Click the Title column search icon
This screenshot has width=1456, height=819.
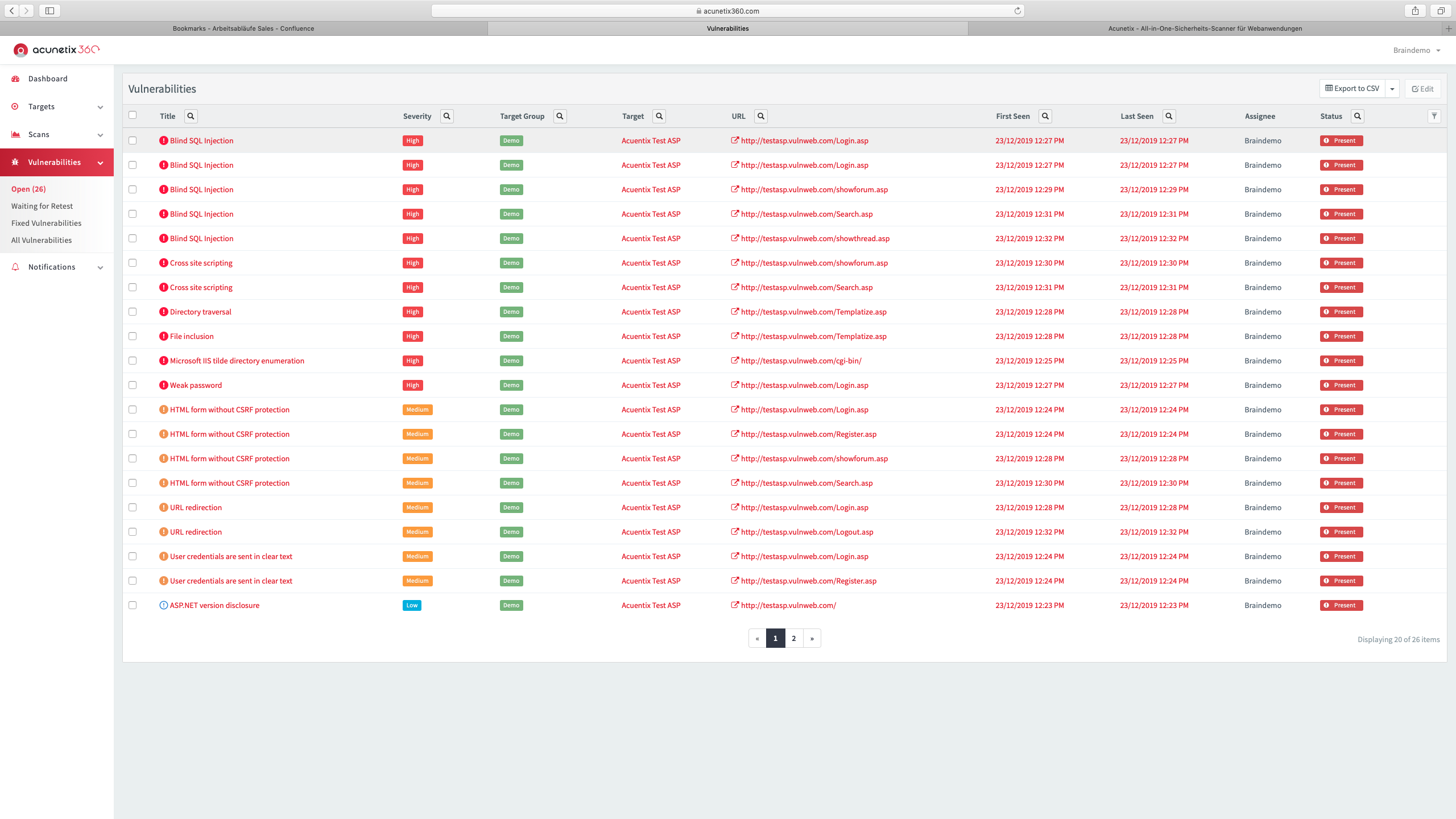pyautogui.click(x=191, y=116)
